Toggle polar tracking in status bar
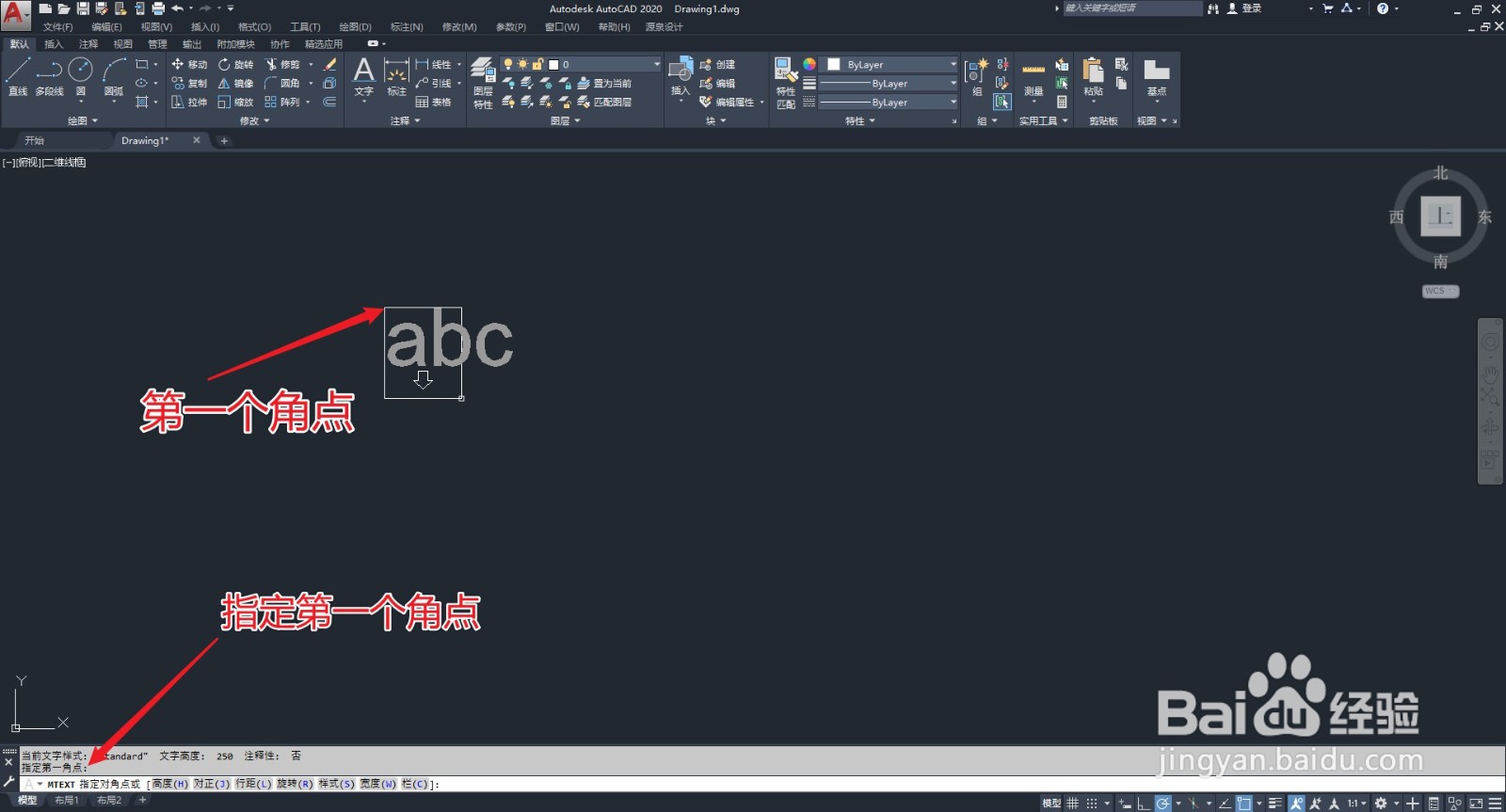 tap(1163, 803)
